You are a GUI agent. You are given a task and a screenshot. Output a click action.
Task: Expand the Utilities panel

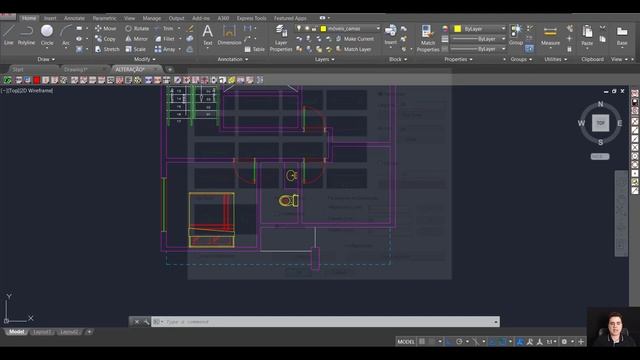556,59
